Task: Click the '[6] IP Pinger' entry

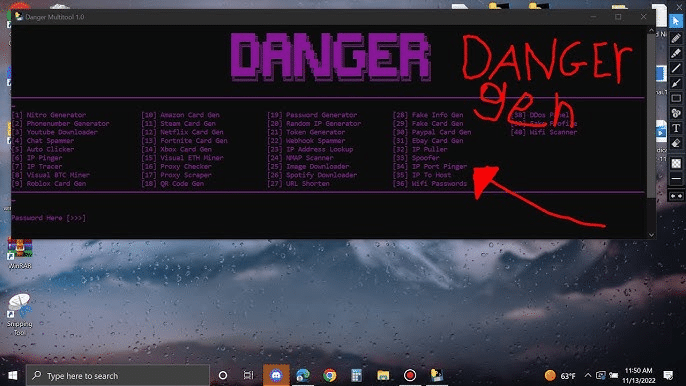Action: pyautogui.click(x=37, y=158)
